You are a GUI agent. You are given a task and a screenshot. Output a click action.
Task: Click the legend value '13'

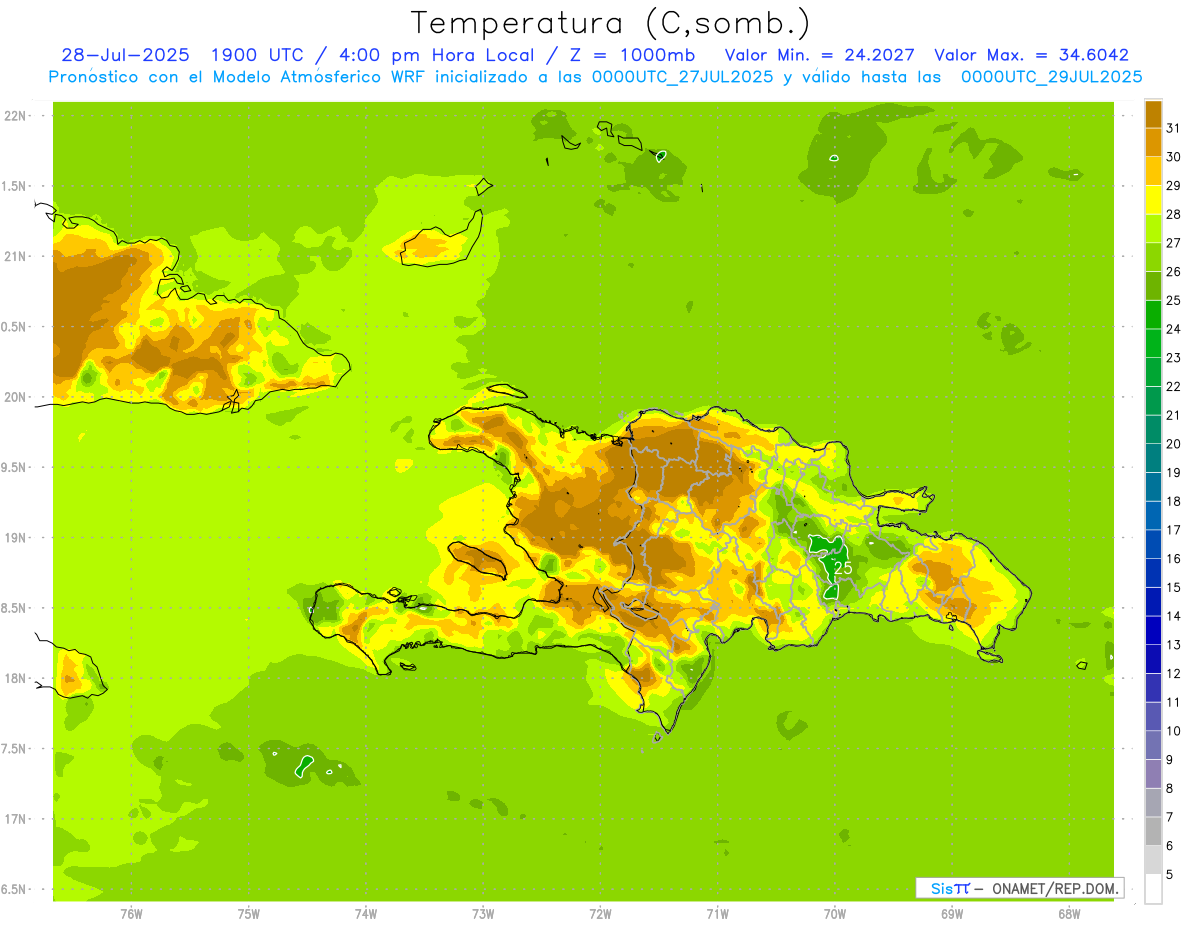(x=1173, y=645)
